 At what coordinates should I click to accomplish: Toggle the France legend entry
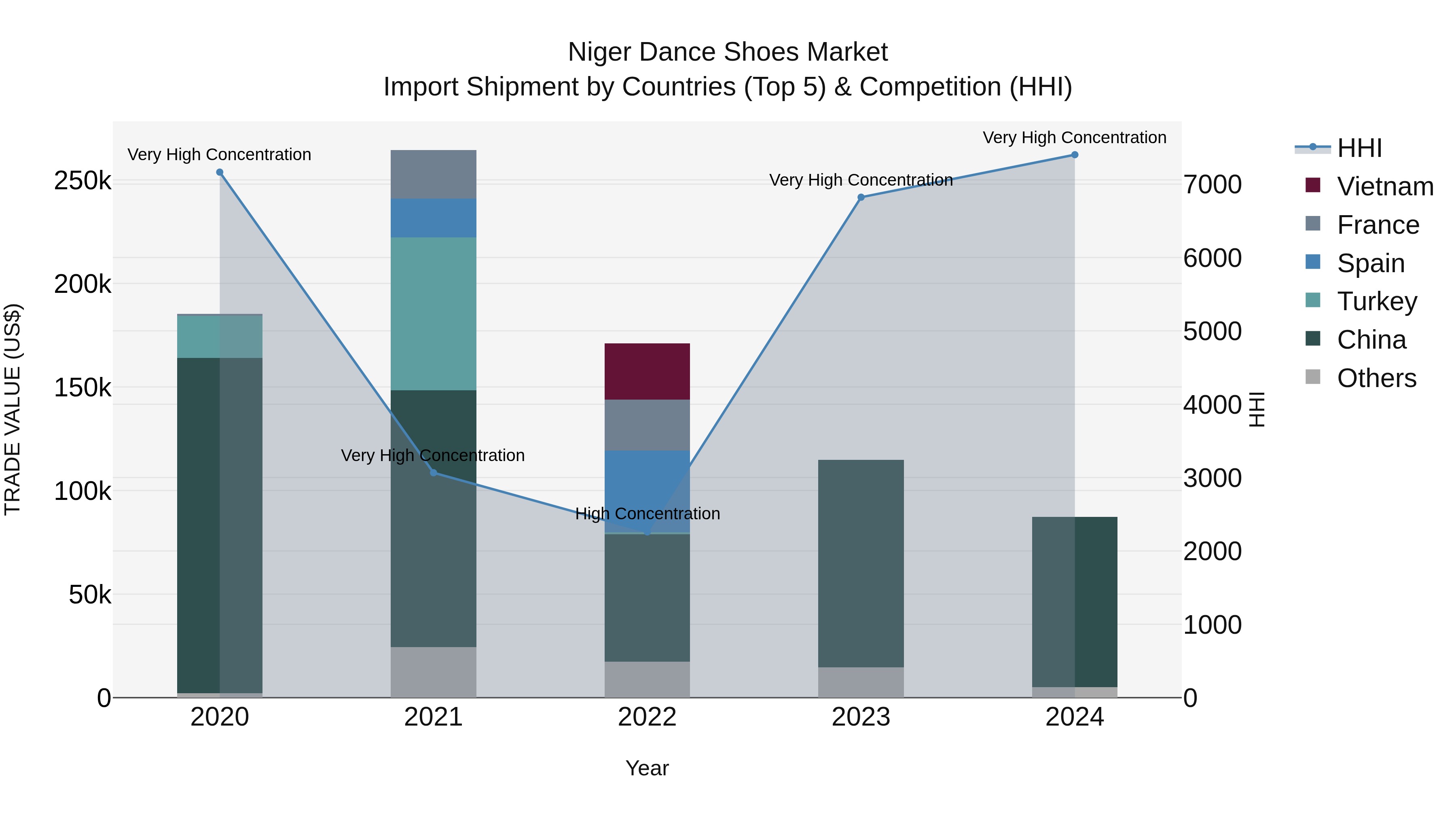1362,225
